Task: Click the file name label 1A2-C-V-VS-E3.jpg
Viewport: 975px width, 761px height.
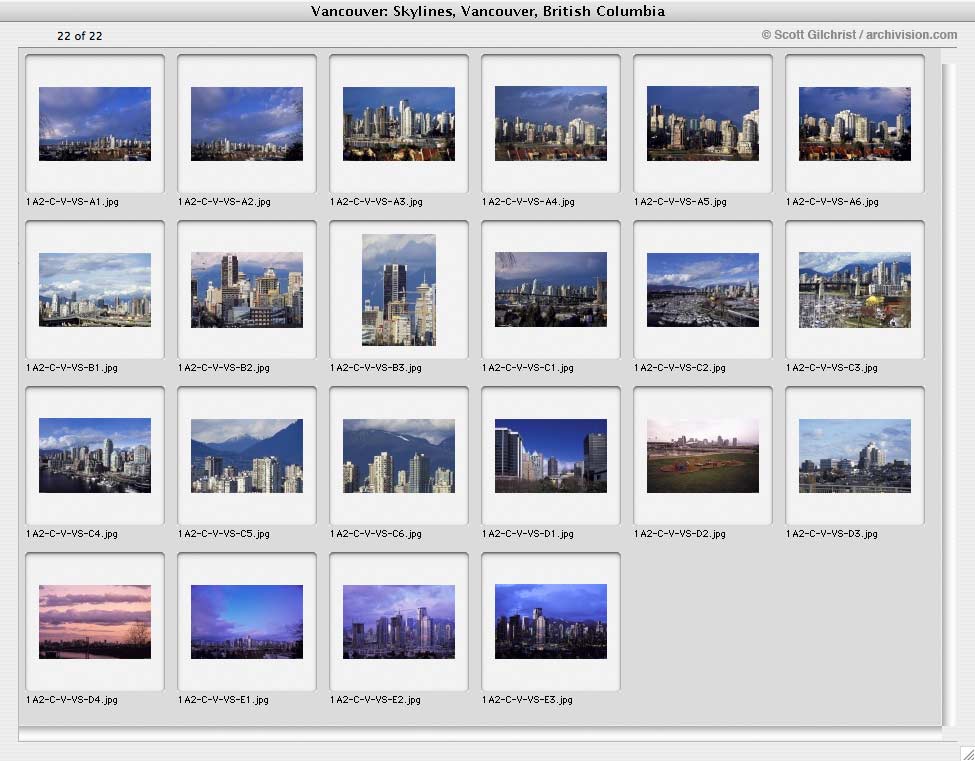Action: (527, 700)
